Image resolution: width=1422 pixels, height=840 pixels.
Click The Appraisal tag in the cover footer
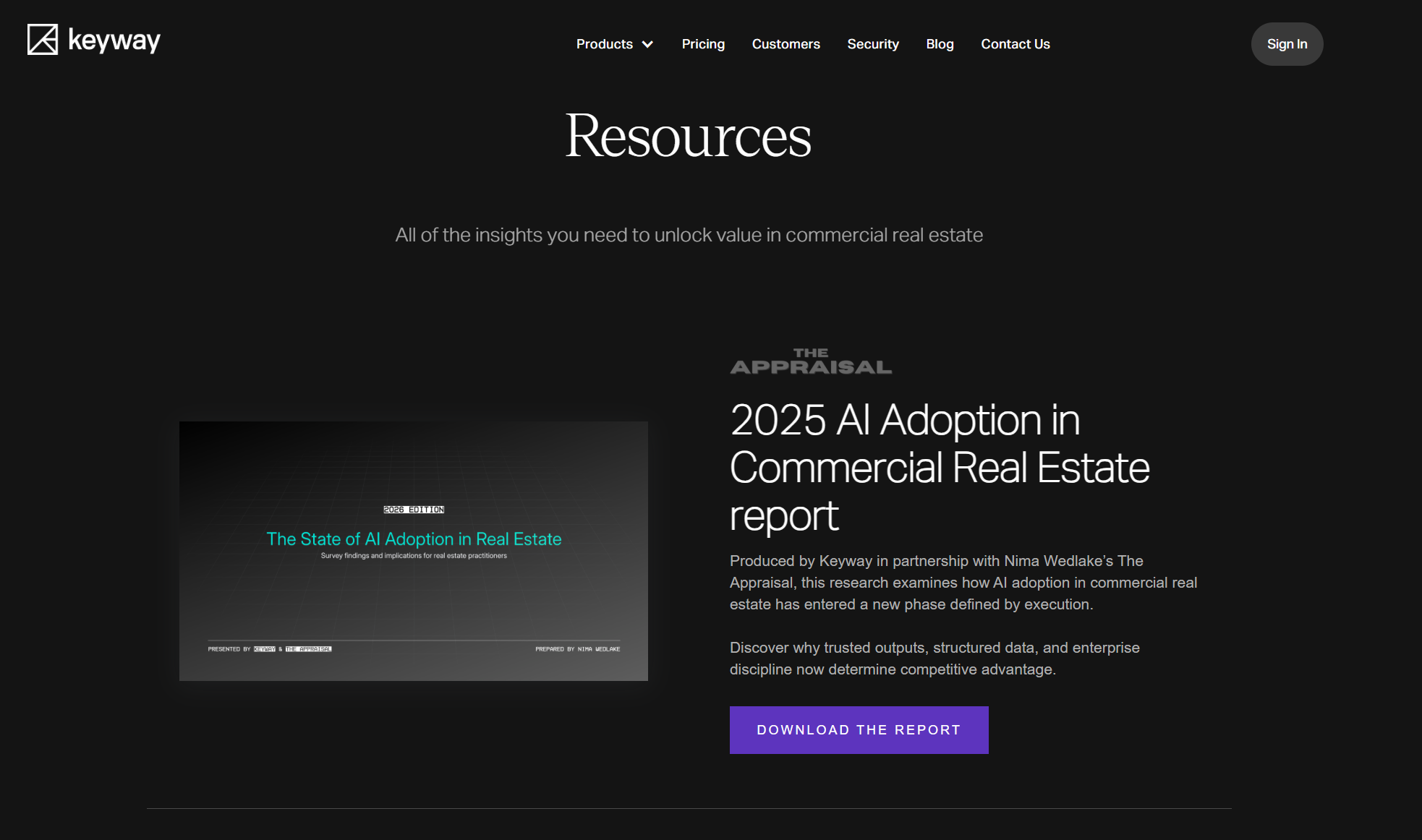click(x=308, y=649)
